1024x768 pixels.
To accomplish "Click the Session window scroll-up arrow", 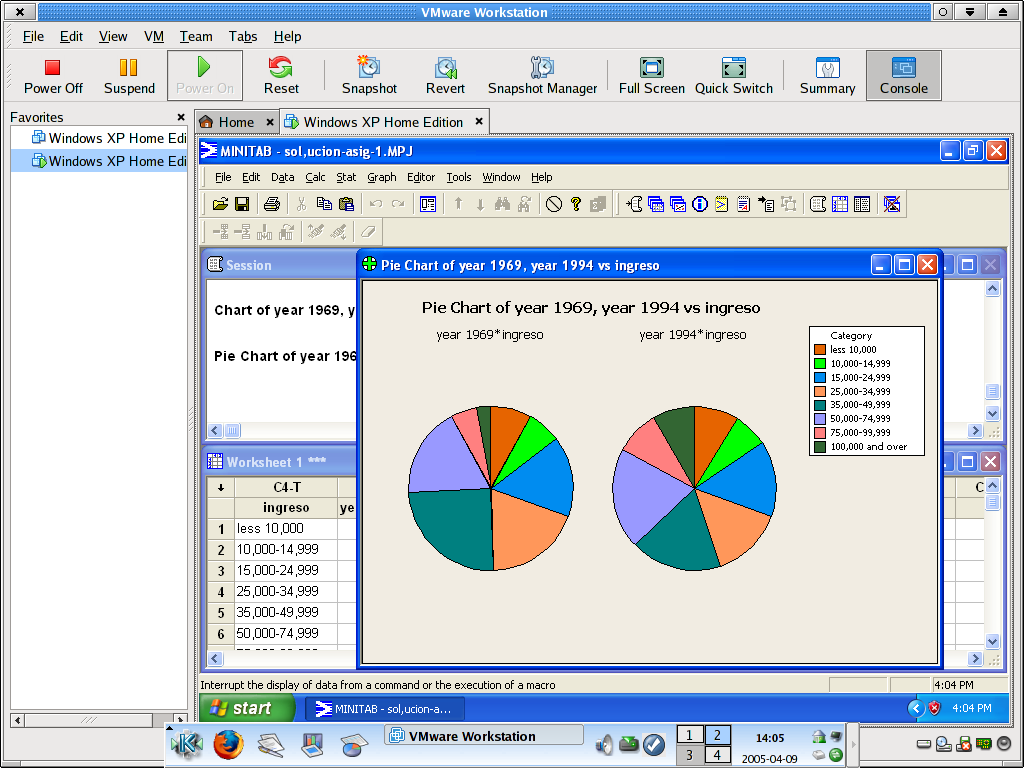I will coord(992,288).
